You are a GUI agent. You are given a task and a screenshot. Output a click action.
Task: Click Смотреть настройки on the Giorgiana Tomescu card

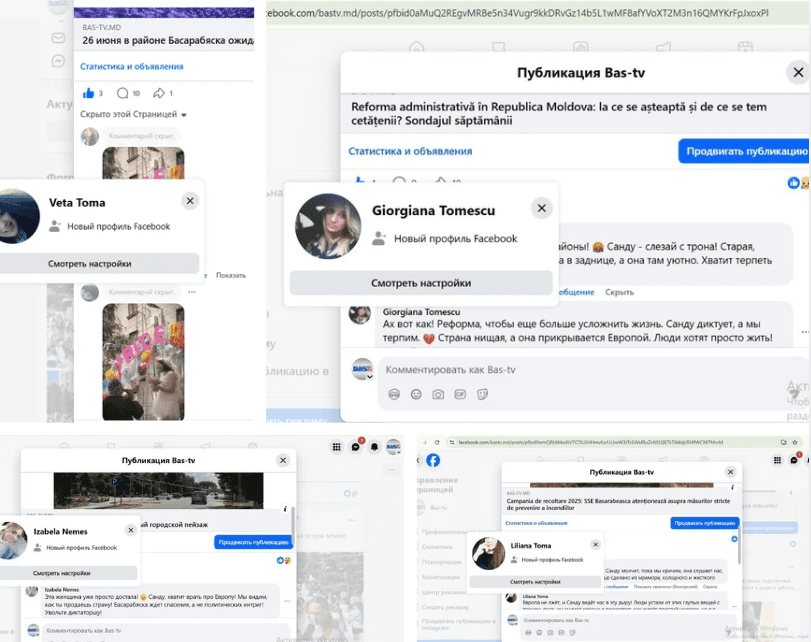pyautogui.click(x=421, y=283)
